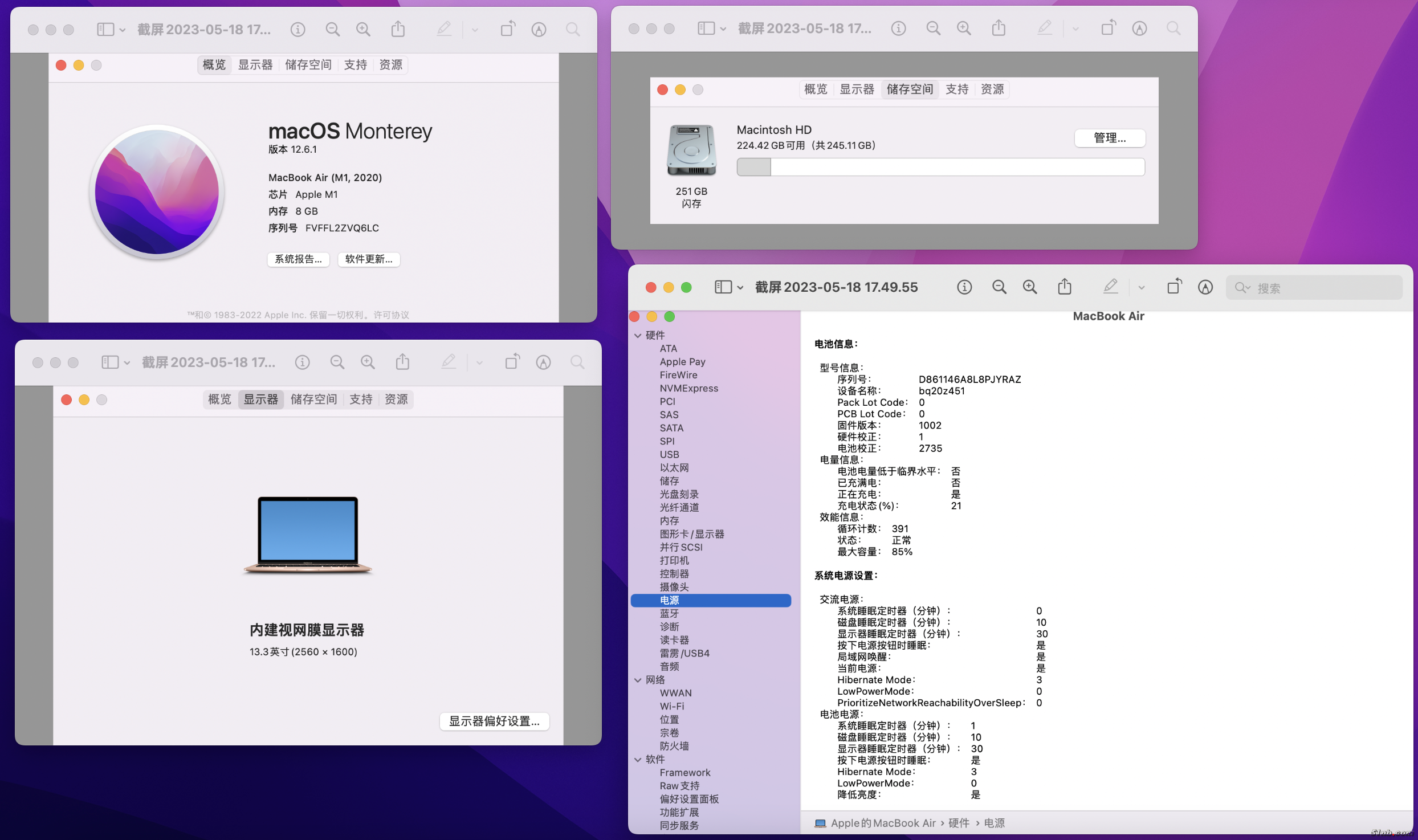Image resolution: width=1418 pixels, height=840 pixels.
Task: Click the highlight pen icon in the top-left Preview window
Action: click(x=444, y=29)
